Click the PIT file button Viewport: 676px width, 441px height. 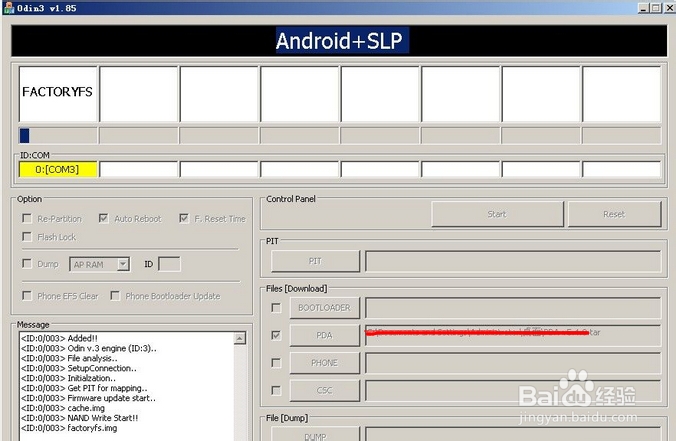315,261
